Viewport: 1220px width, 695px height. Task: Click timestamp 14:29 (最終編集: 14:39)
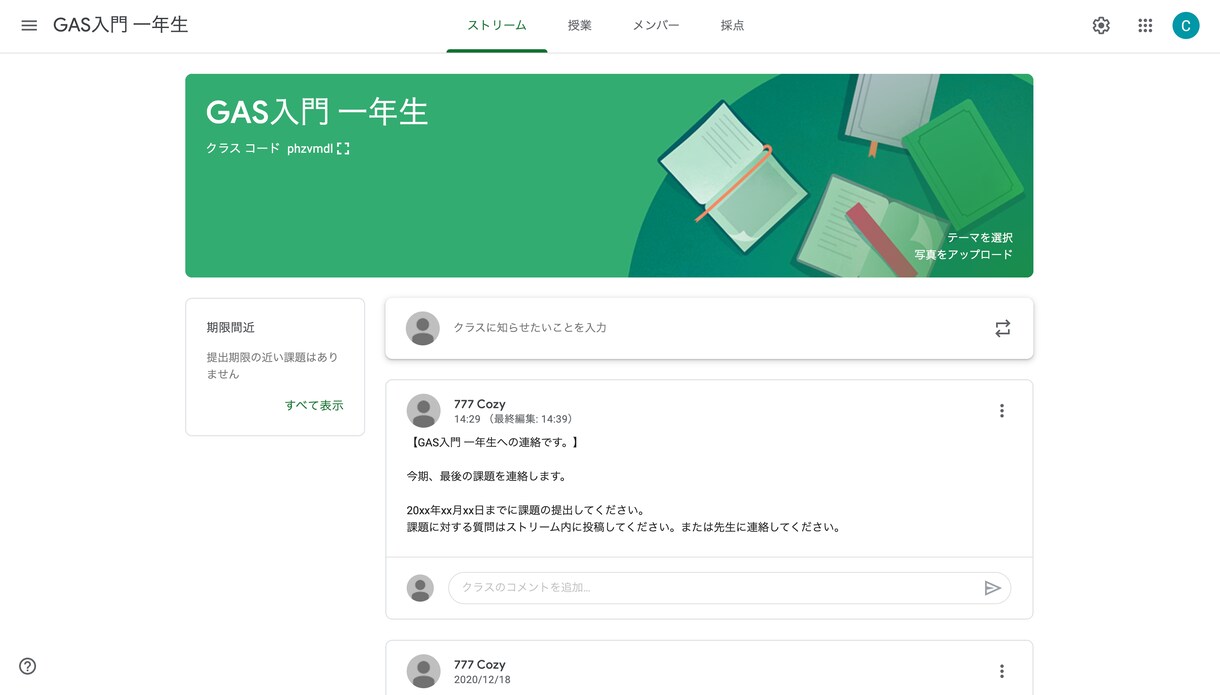tap(514, 419)
